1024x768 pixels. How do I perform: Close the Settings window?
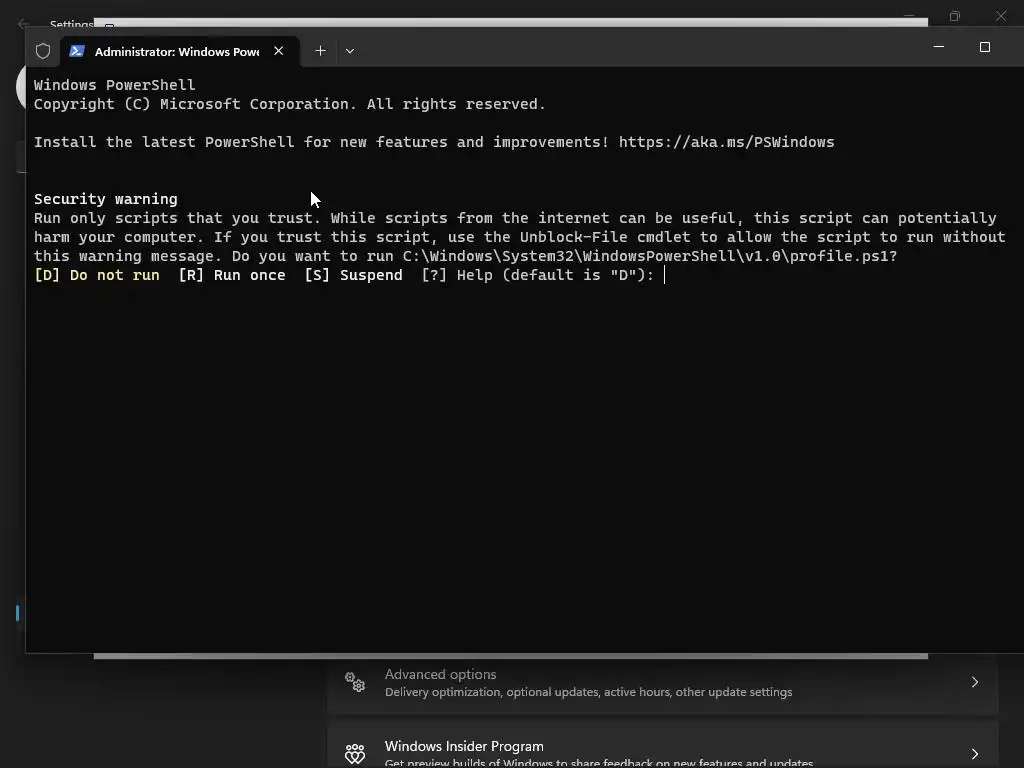point(1000,16)
